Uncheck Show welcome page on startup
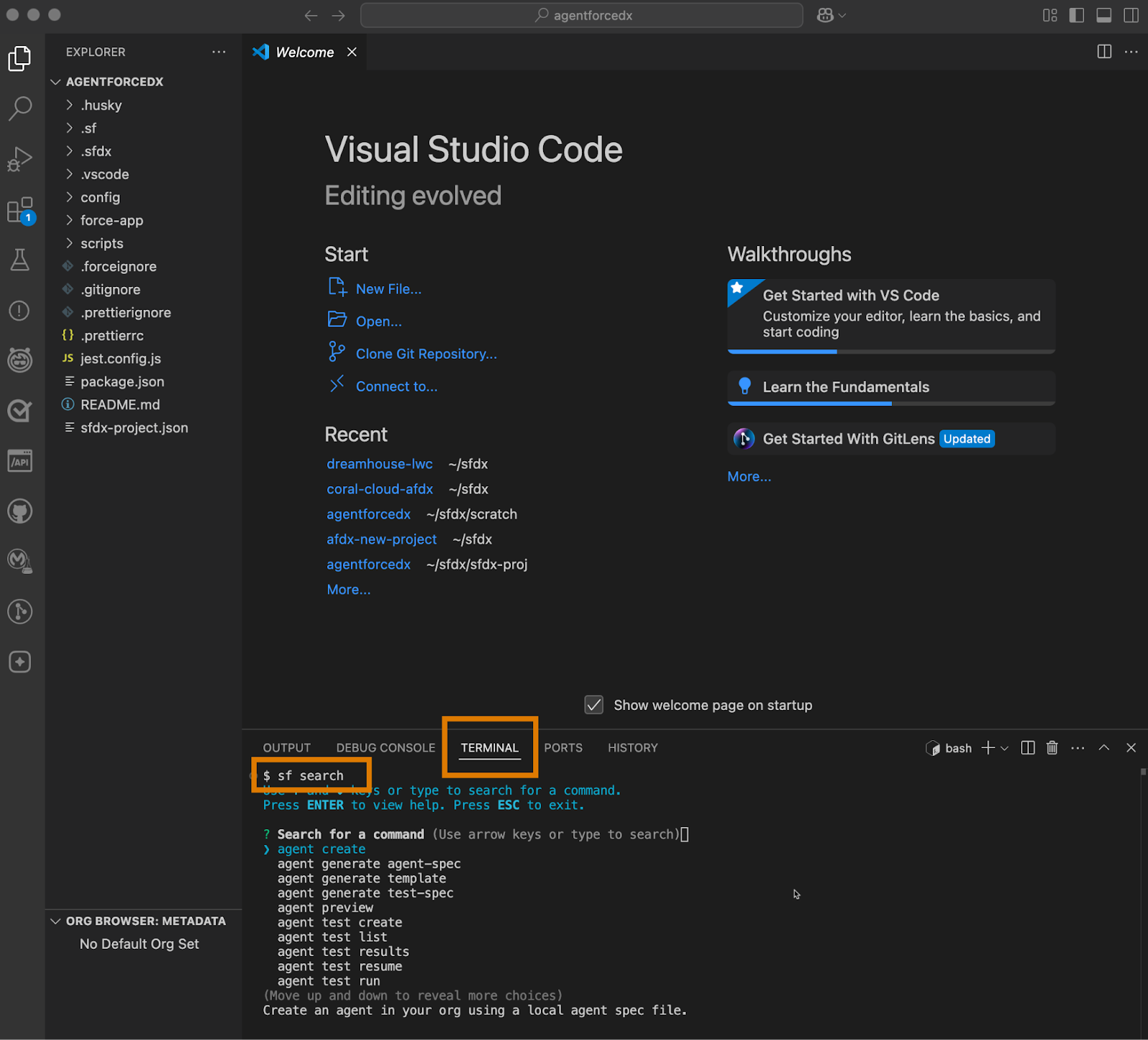 [x=594, y=705]
